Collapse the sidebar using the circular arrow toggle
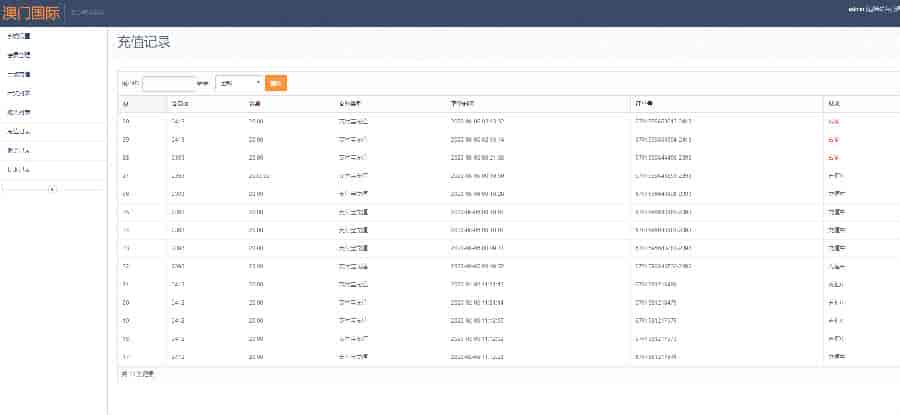Image resolution: width=900 pixels, height=415 pixels. 52,189
